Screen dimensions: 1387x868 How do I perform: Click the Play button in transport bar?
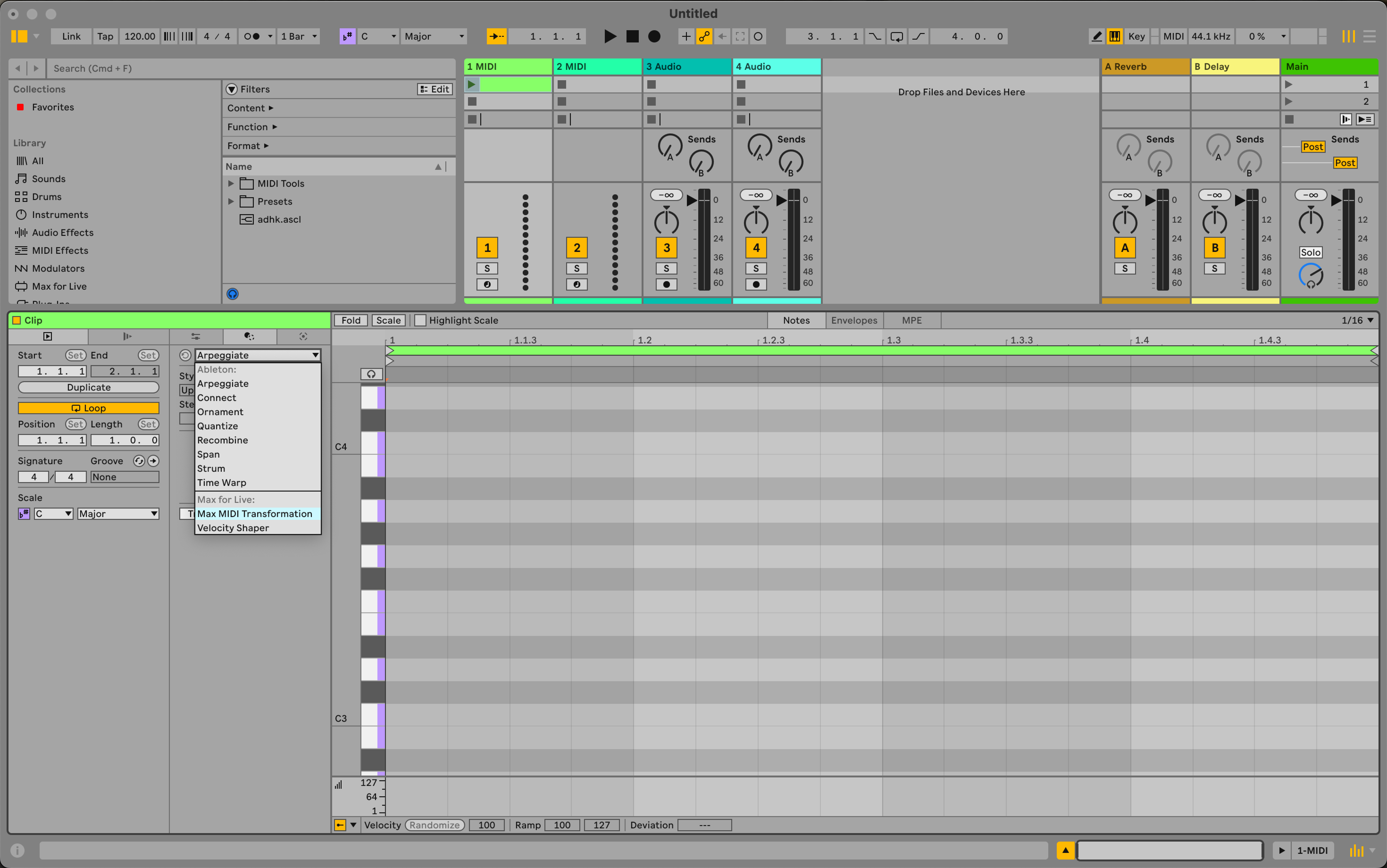coord(610,36)
